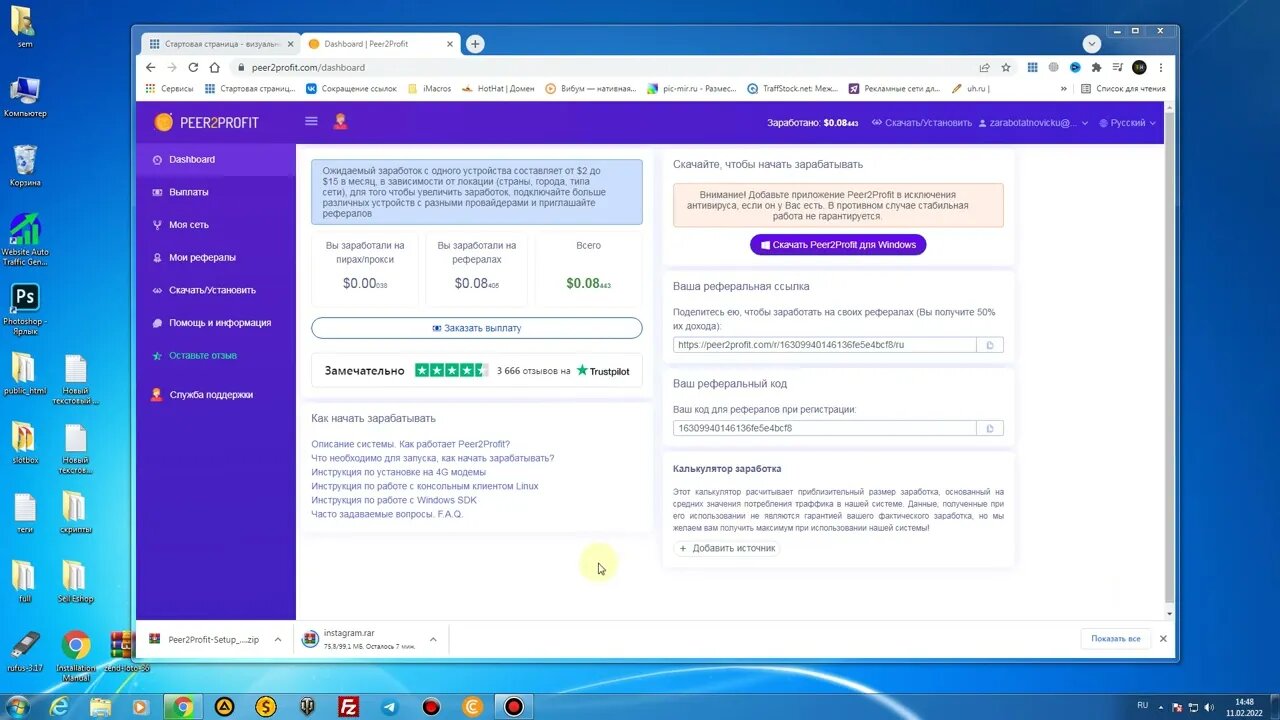
Task: Open Chrome tab search dropdown arrow
Action: point(1092,44)
